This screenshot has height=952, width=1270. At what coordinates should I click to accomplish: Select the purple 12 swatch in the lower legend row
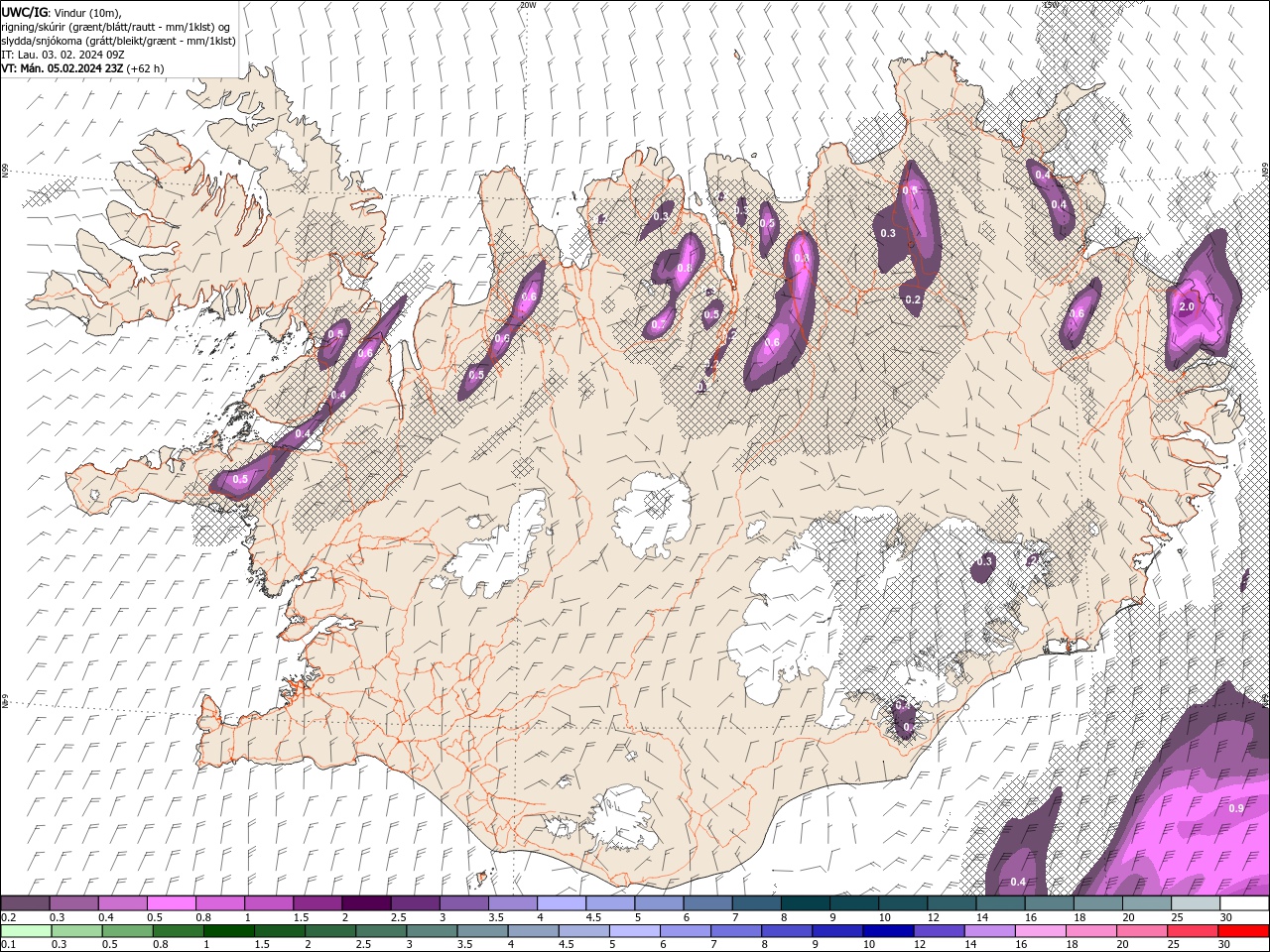(939, 931)
